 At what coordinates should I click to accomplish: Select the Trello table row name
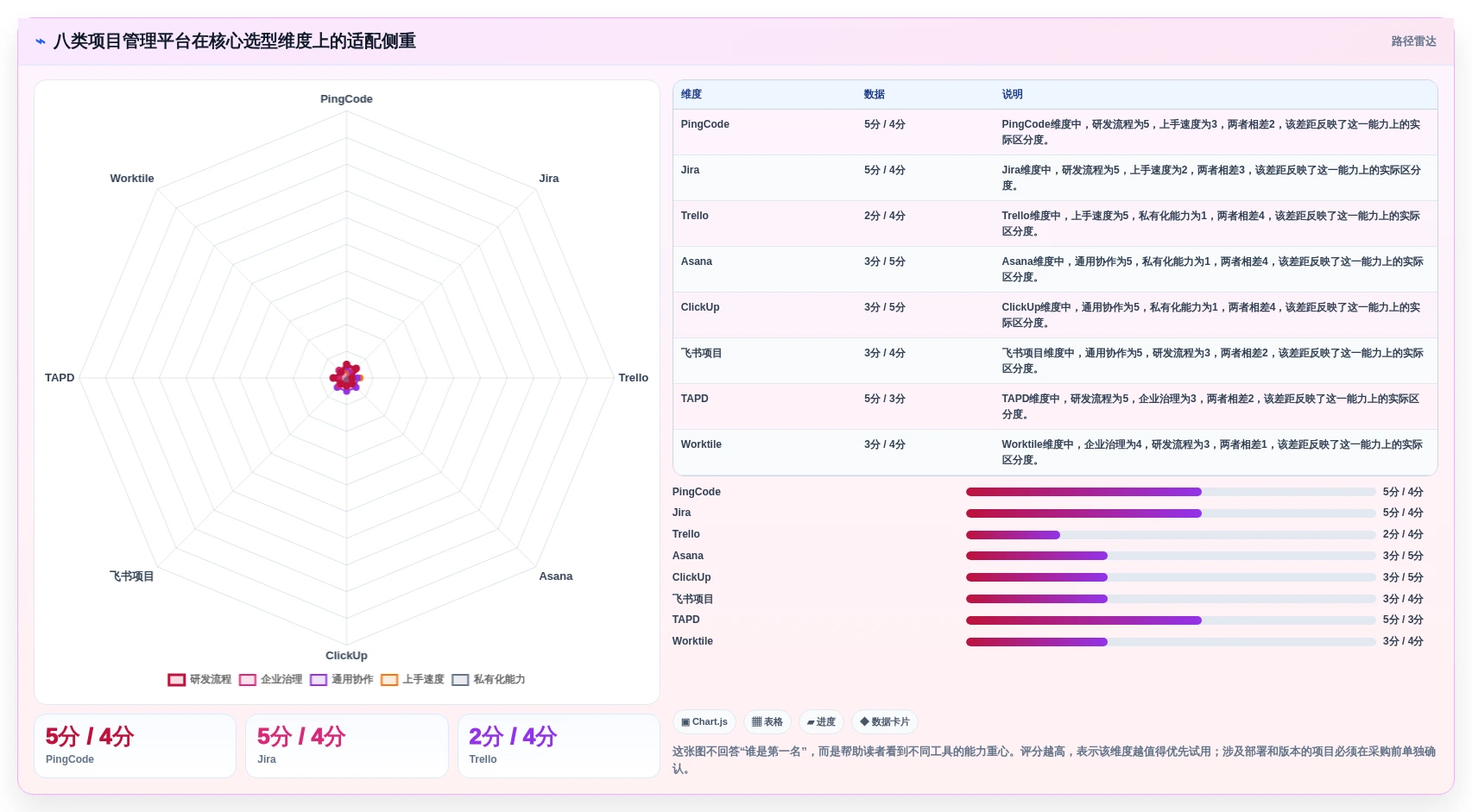[694, 216]
